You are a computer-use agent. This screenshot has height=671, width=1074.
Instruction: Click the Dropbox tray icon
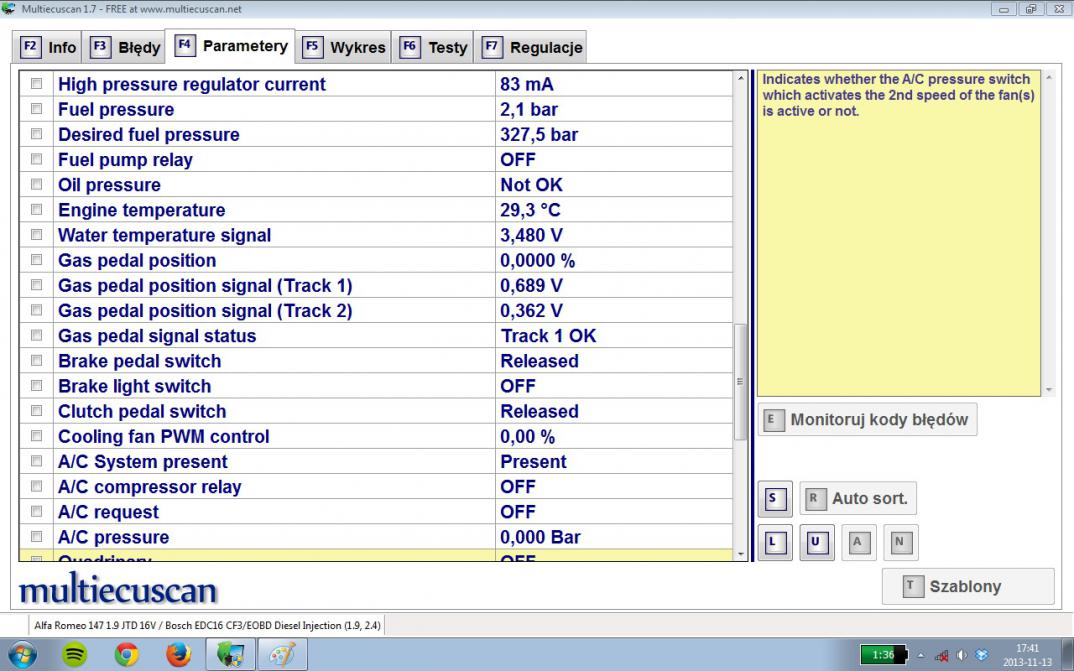point(982,655)
